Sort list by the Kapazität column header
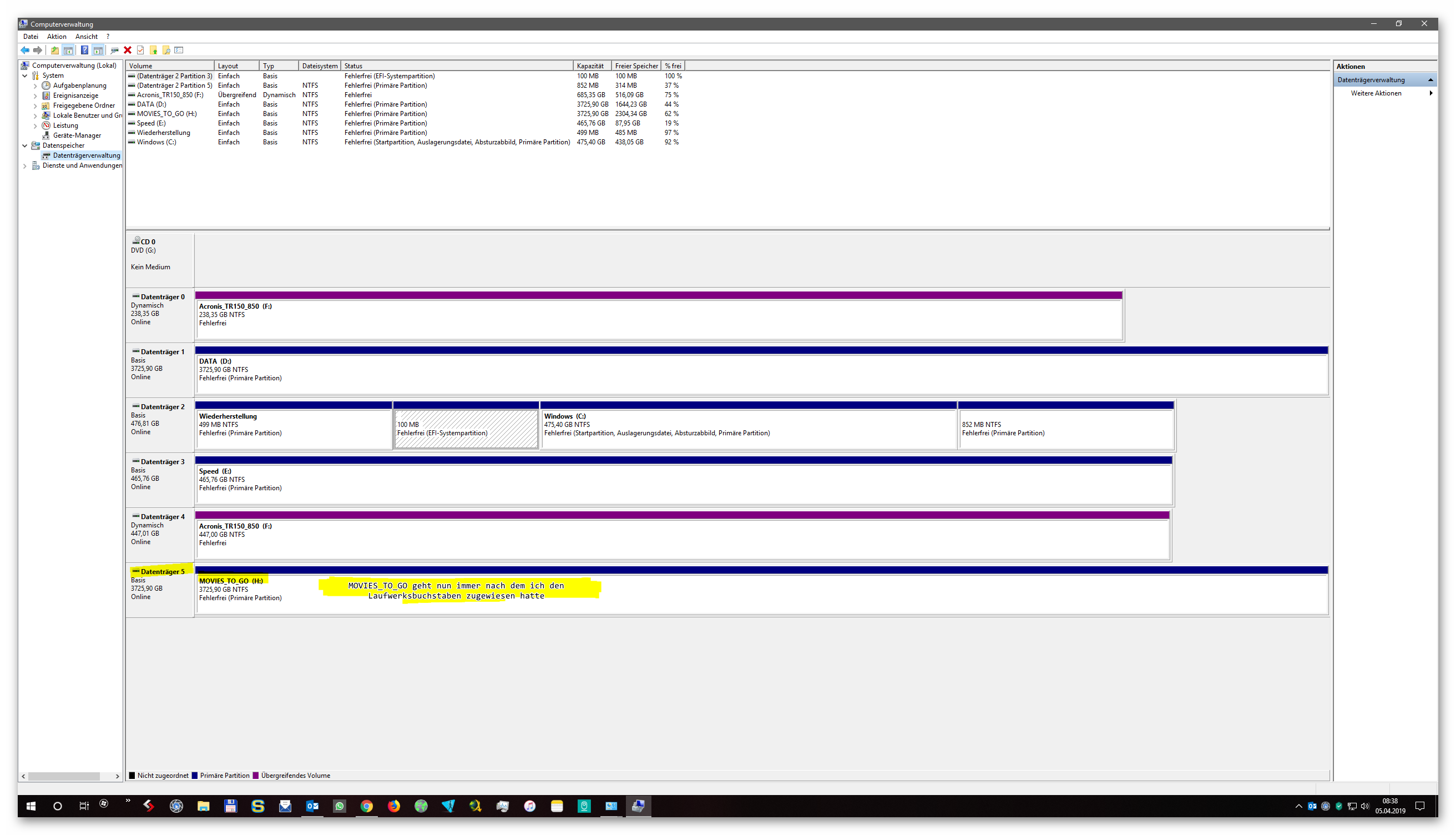 [591, 66]
